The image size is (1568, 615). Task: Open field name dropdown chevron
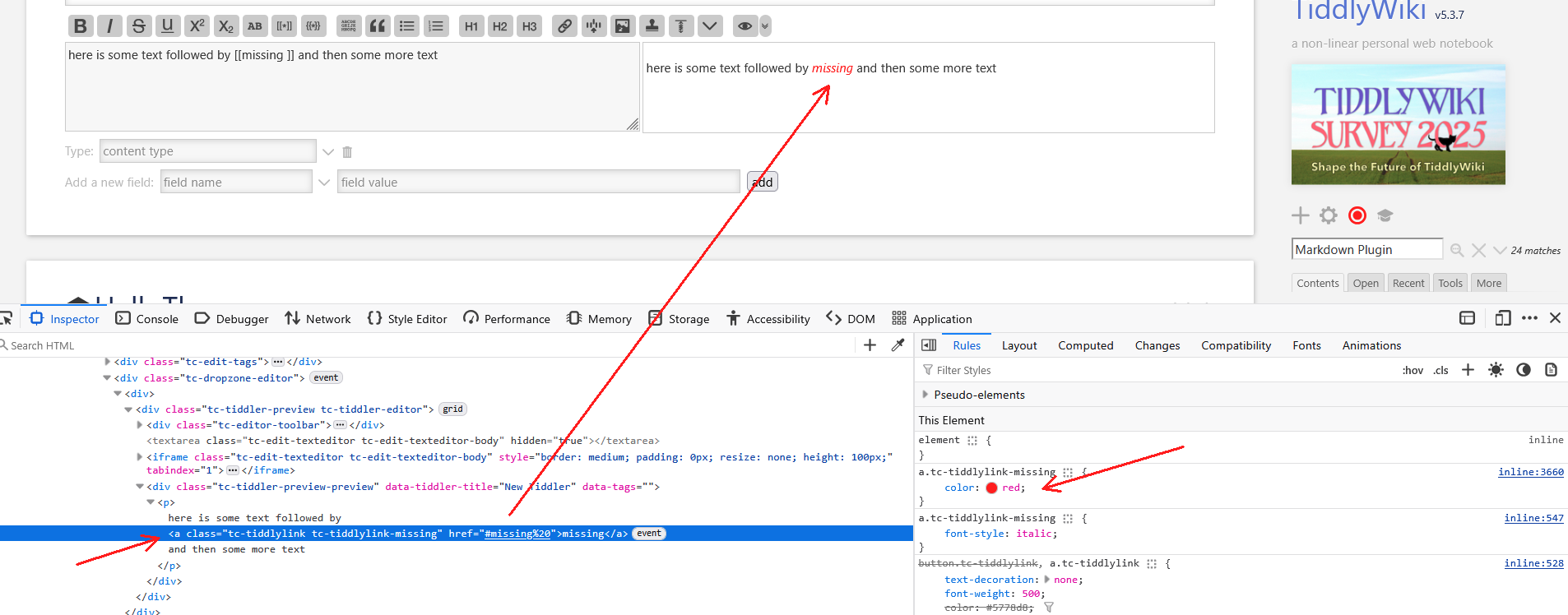[324, 183]
